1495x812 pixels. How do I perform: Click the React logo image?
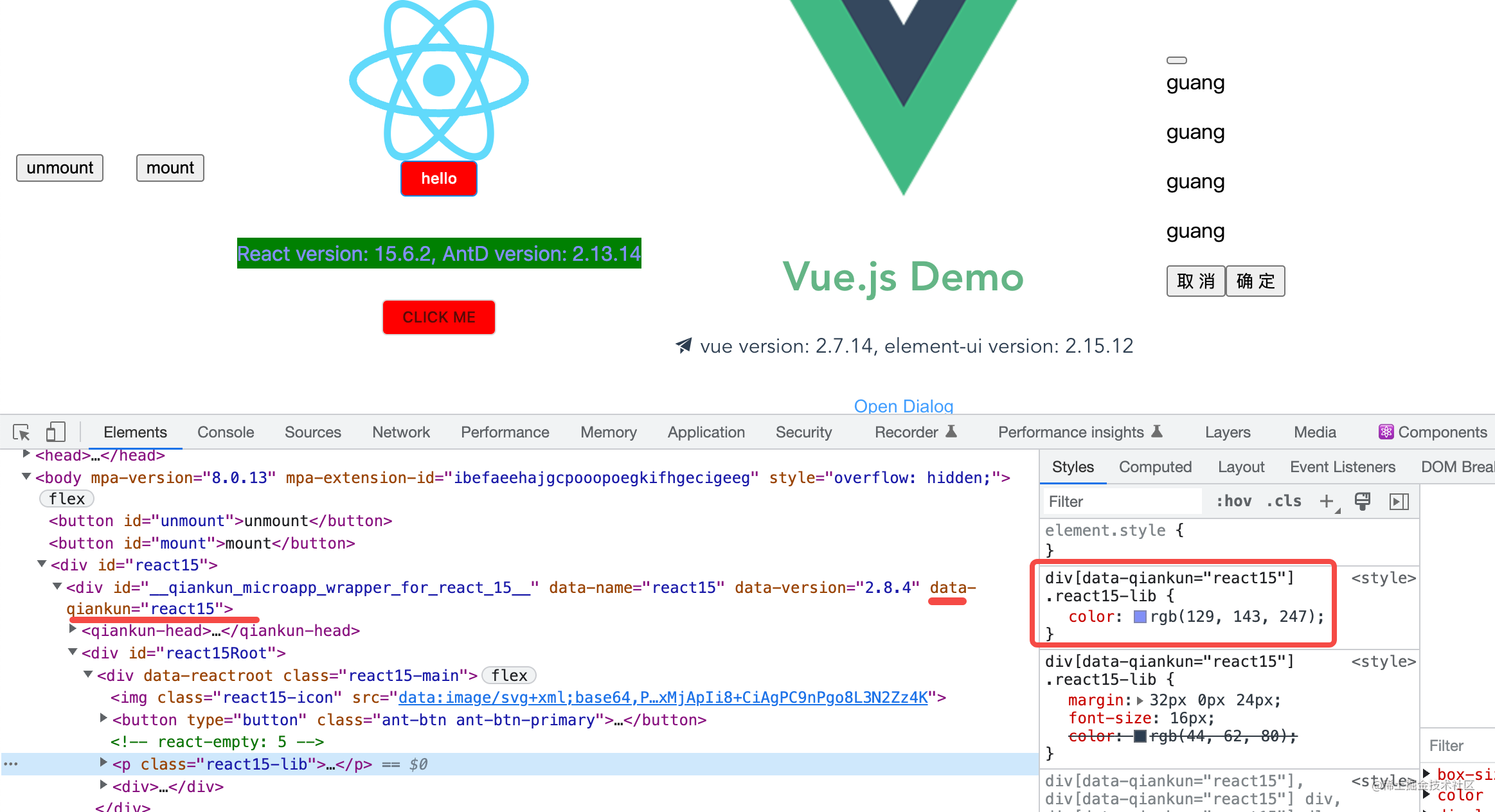(439, 80)
